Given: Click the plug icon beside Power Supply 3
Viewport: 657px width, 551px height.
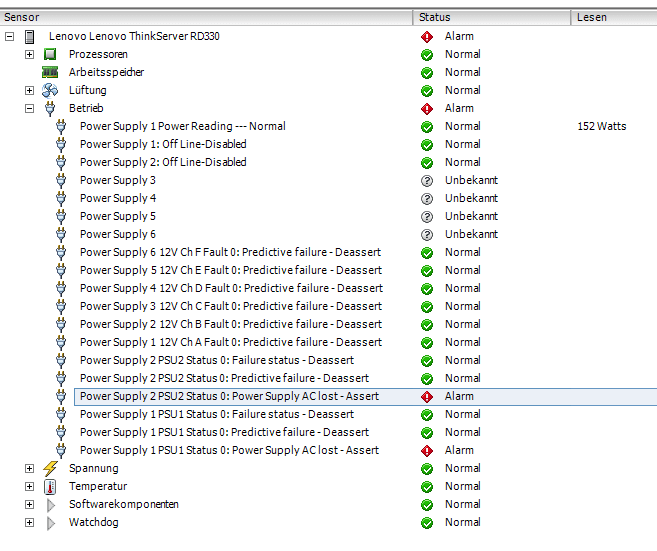Looking at the screenshot, I should (61, 181).
